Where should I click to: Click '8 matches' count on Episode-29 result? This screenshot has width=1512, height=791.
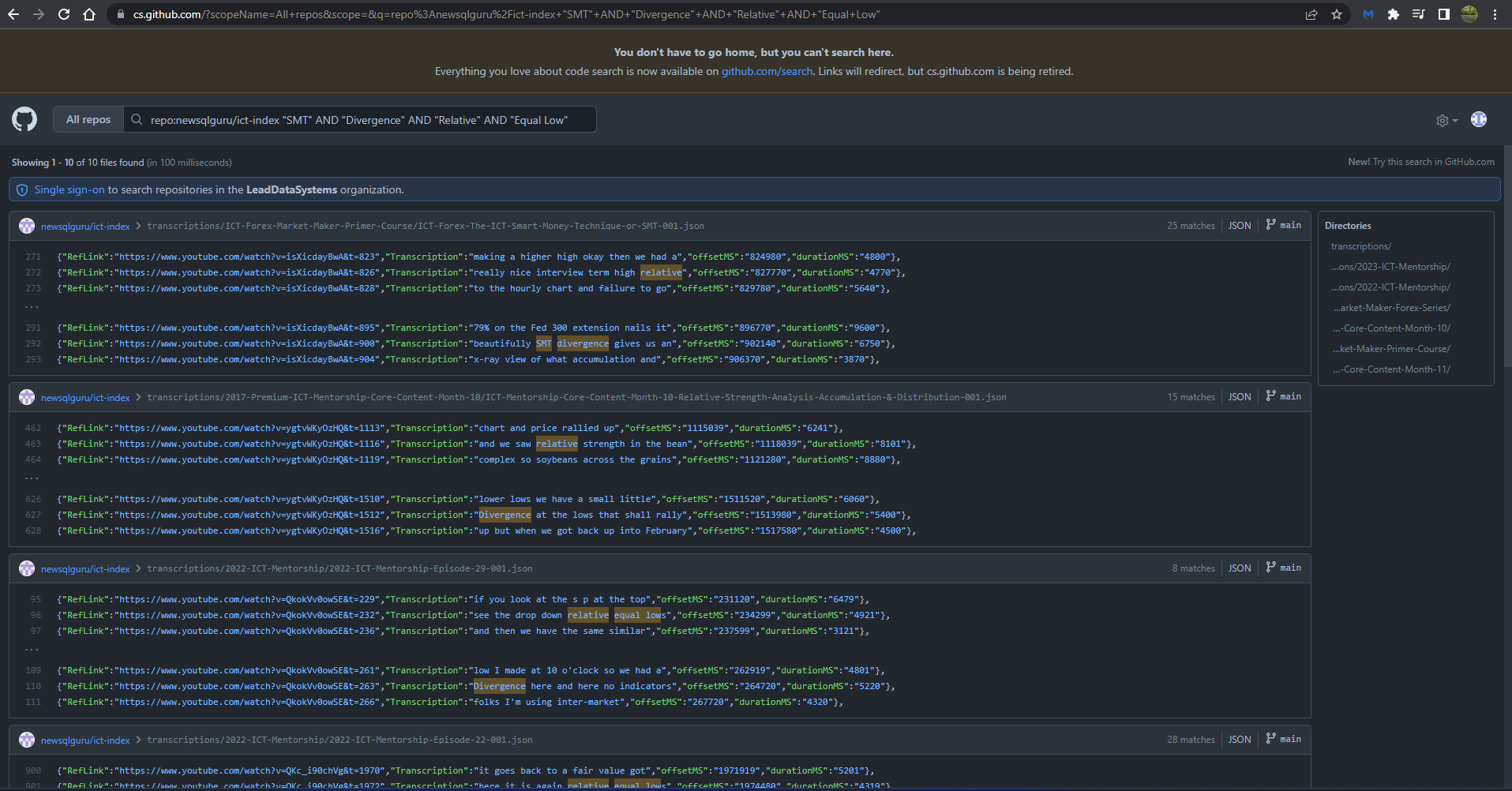pos(1193,568)
